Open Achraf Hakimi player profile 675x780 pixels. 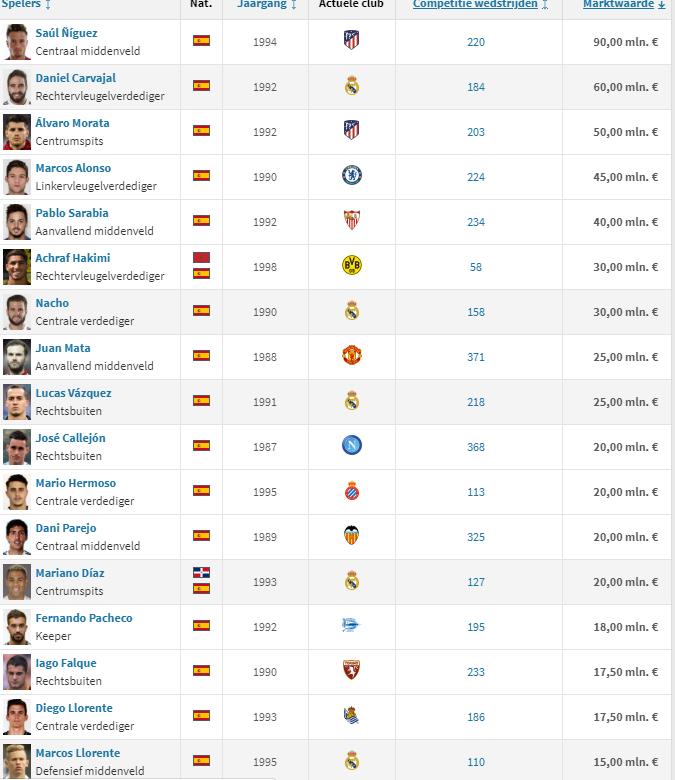72,258
